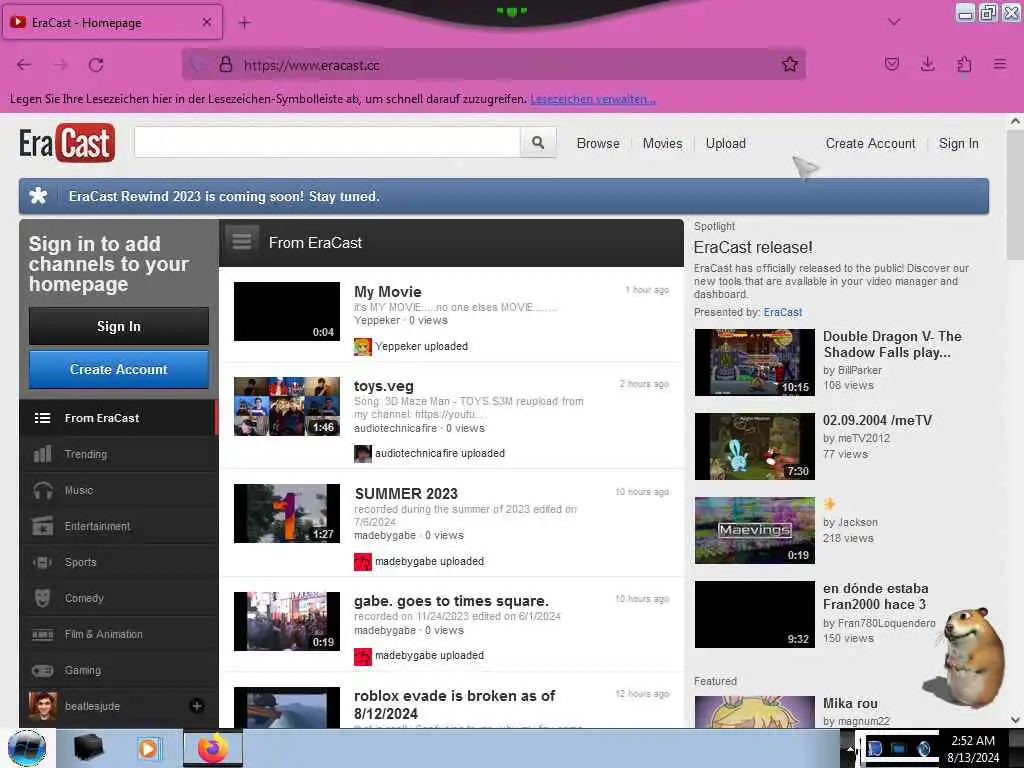The image size is (1024, 768).
Task: Click the search magnifier button
Action: click(x=538, y=142)
